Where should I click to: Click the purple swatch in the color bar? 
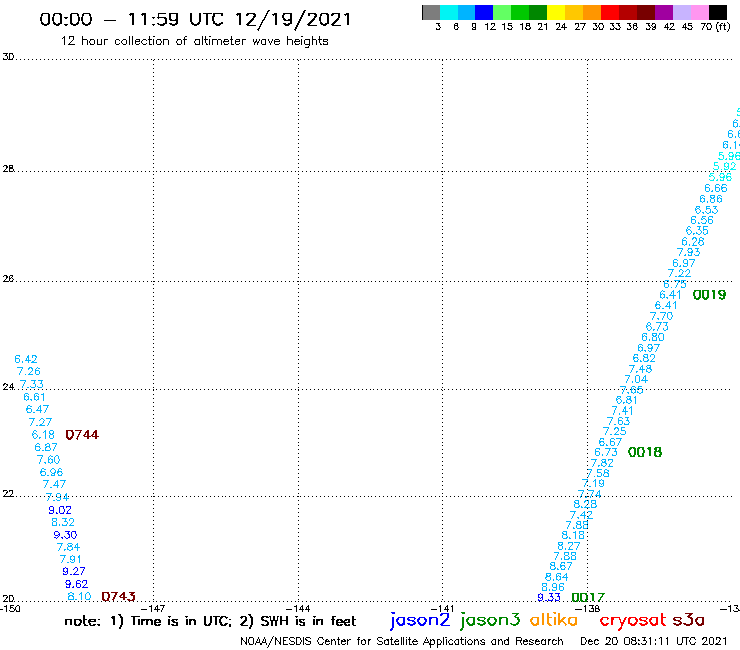(x=664, y=12)
